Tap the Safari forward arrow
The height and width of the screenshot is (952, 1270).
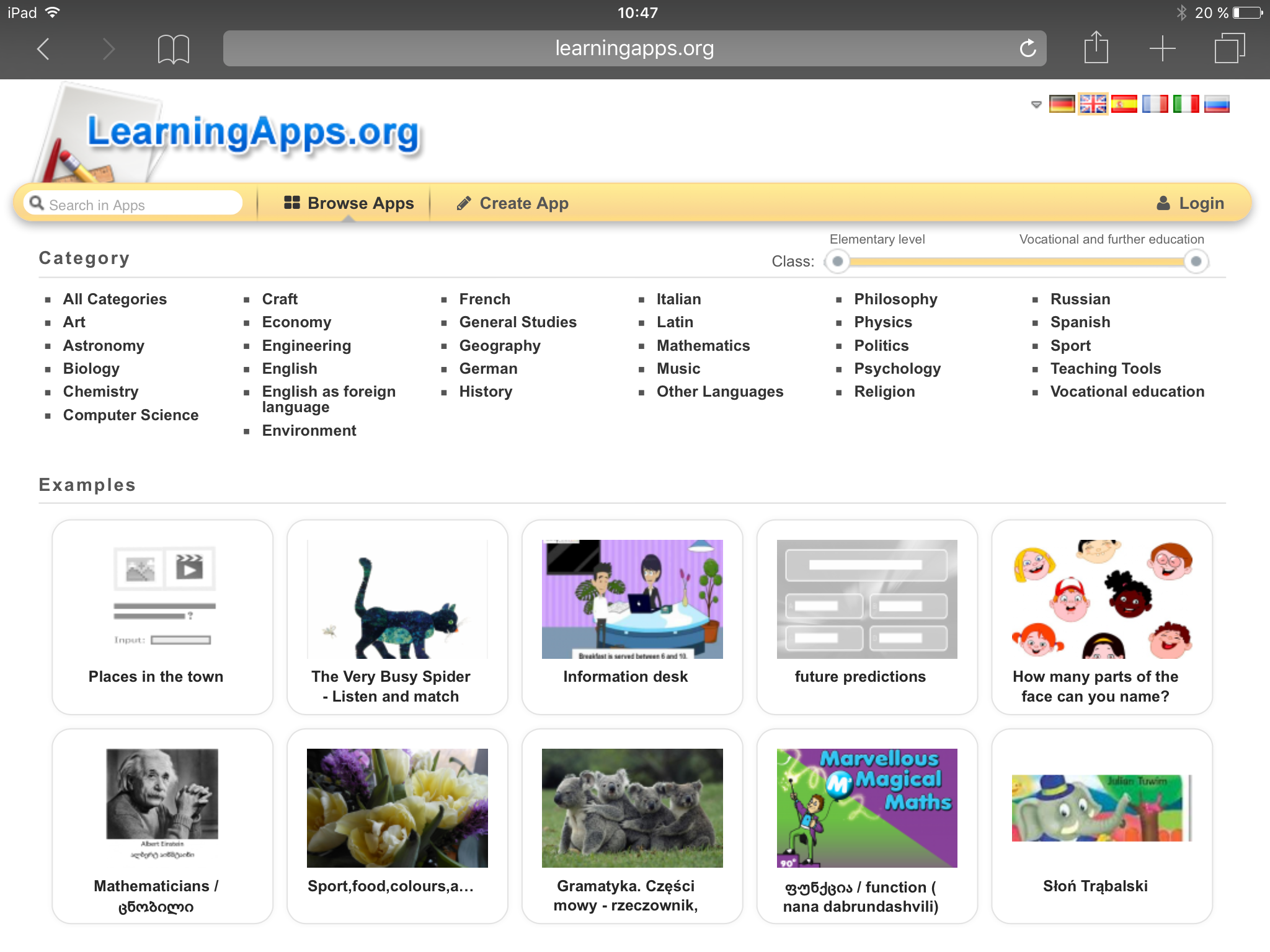pyautogui.click(x=109, y=48)
